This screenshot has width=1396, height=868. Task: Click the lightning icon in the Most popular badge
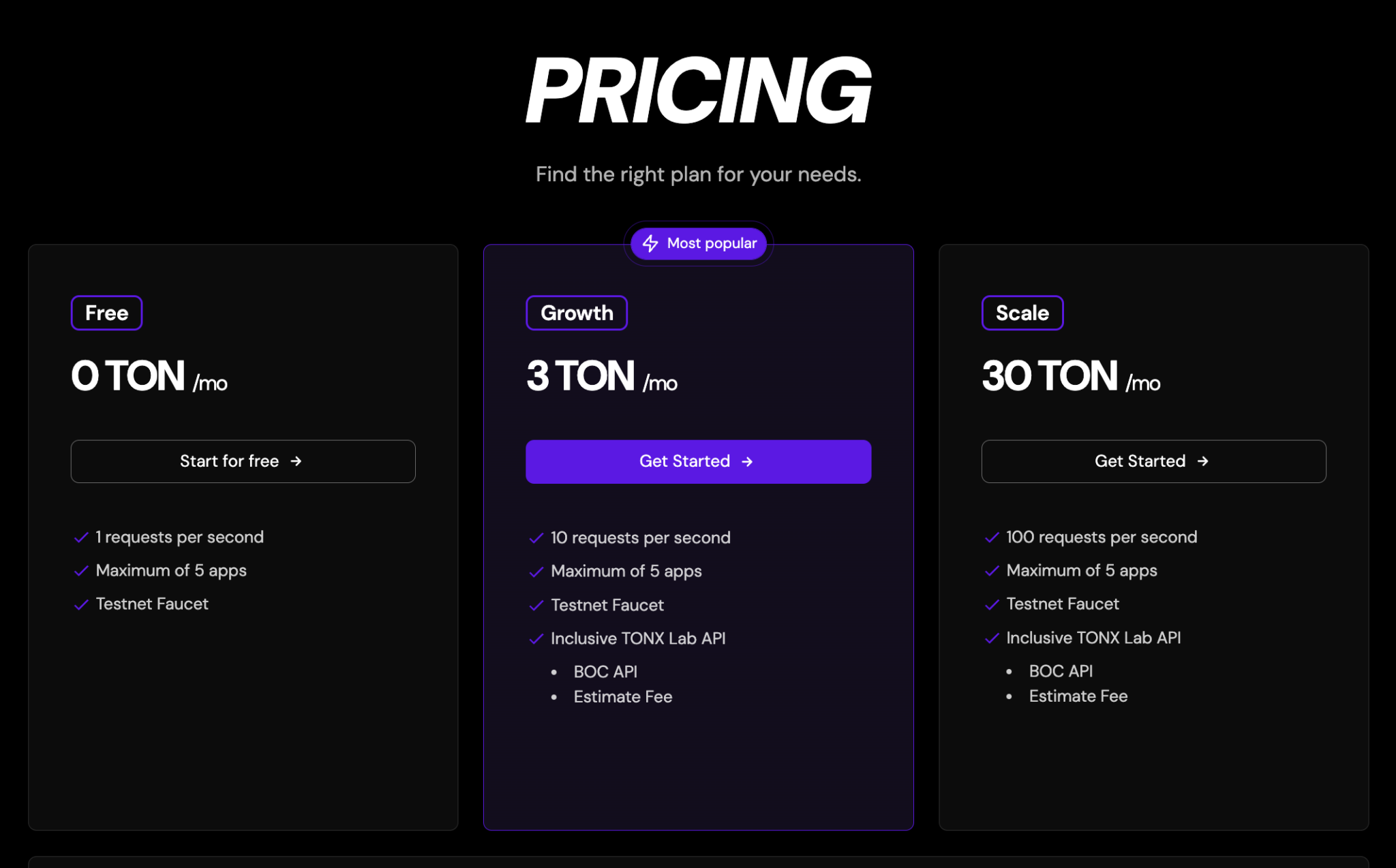(x=650, y=243)
